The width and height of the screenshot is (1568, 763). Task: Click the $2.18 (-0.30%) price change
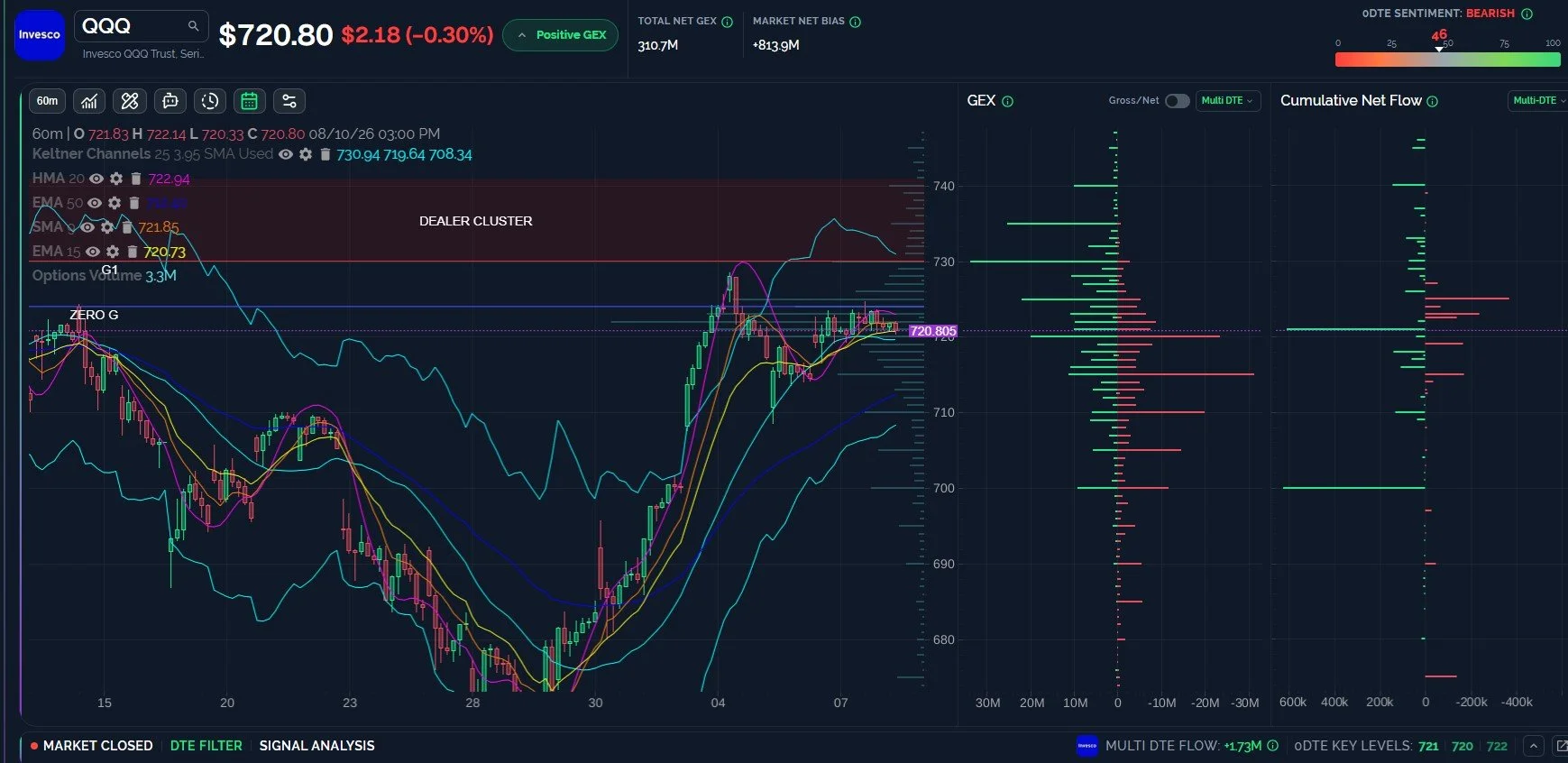417,35
